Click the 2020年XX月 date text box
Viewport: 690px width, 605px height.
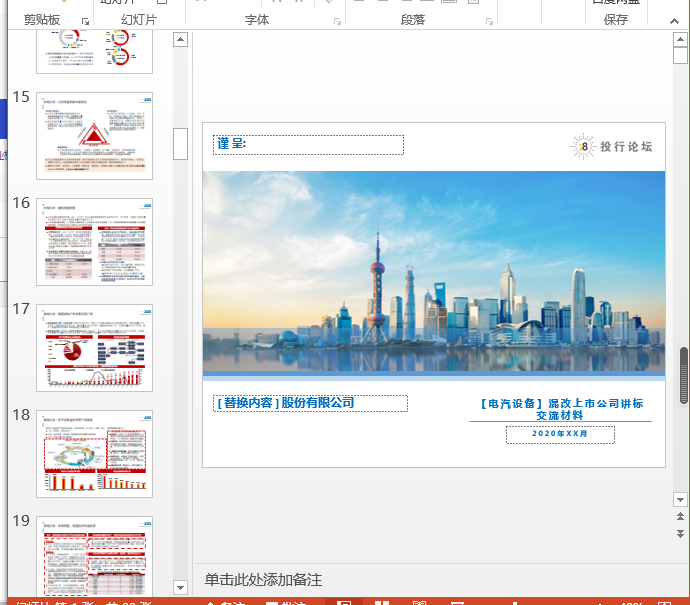click(560, 435)
